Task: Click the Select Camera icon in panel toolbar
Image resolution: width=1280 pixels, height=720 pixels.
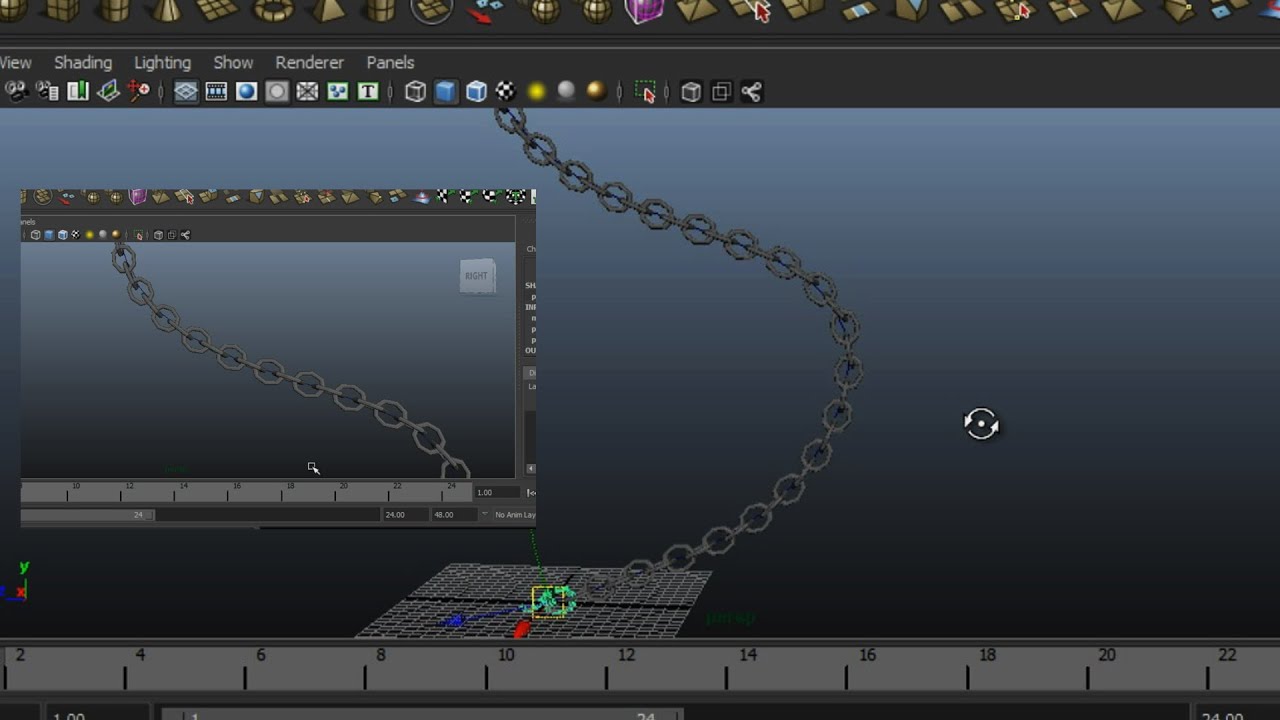Action: click(17, 92)
